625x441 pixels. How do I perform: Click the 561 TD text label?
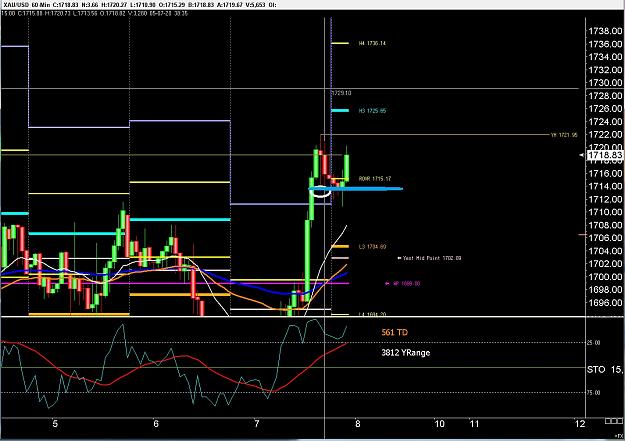tap(395, 332)
